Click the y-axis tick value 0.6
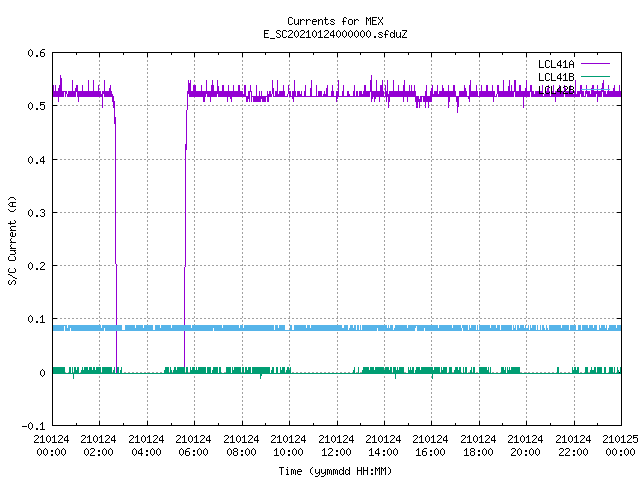640x480 pixels. pos(36,53)
